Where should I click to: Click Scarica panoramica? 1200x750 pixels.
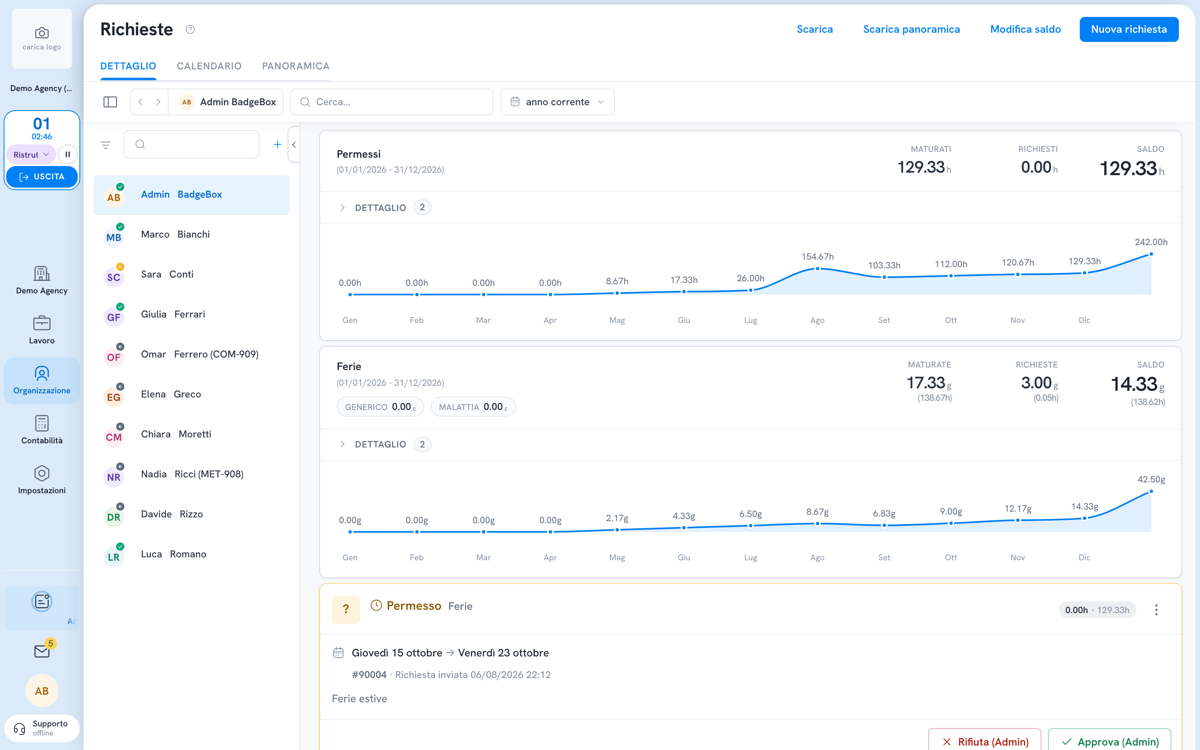[x=912, y=29]
